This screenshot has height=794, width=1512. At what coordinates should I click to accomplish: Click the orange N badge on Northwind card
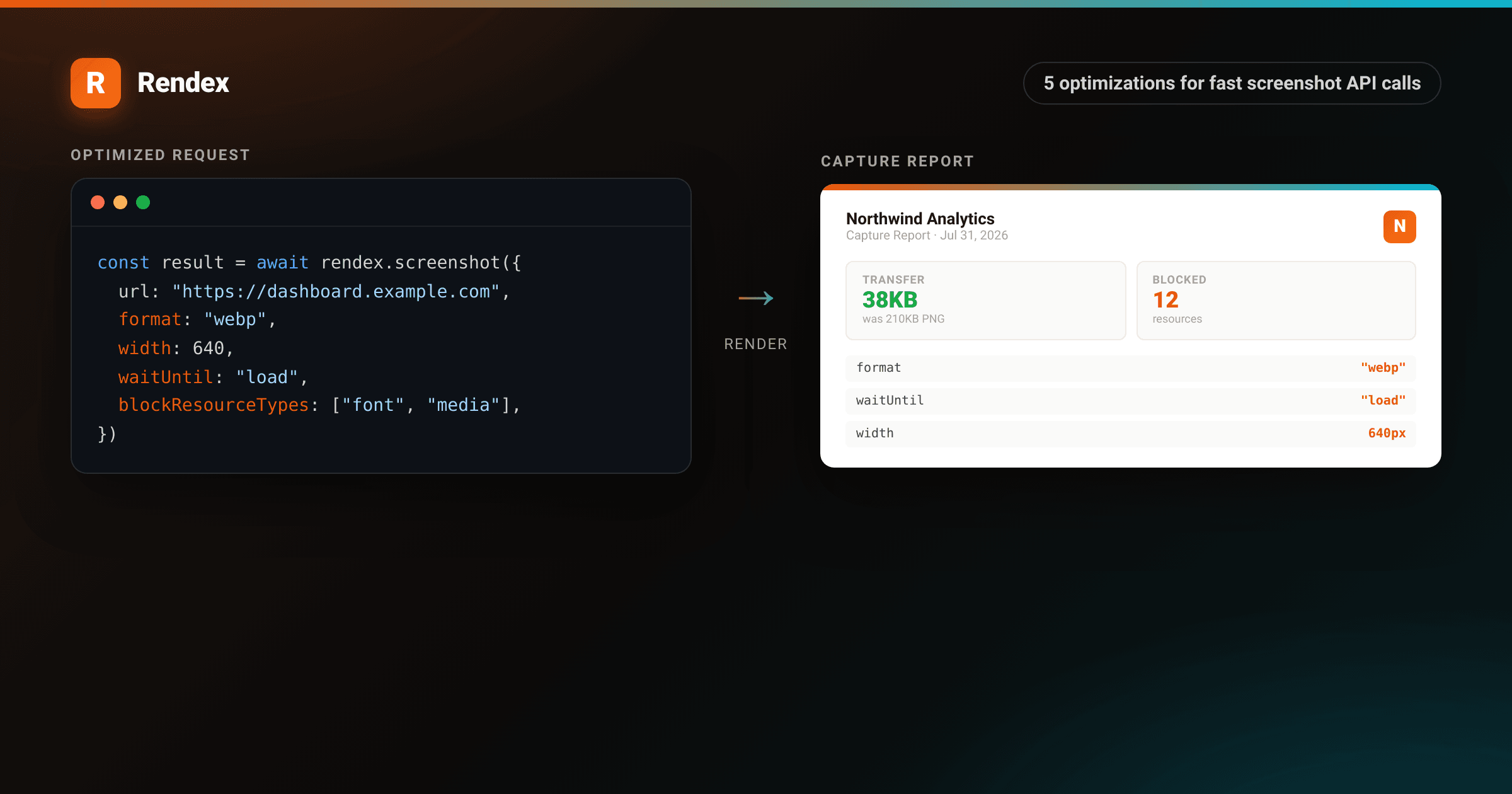[x=1399, y=226]
